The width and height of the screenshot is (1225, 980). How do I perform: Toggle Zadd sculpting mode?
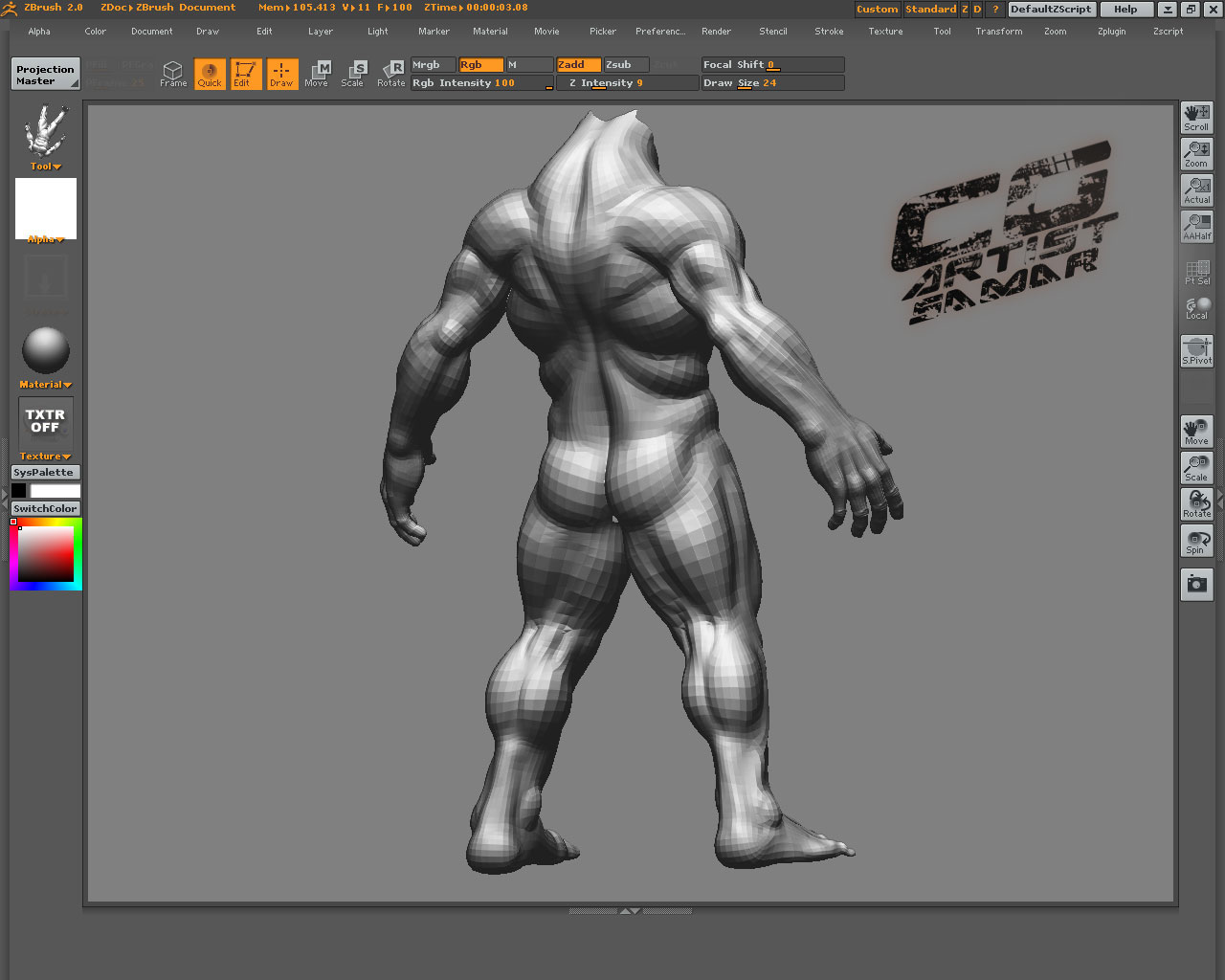578,64
